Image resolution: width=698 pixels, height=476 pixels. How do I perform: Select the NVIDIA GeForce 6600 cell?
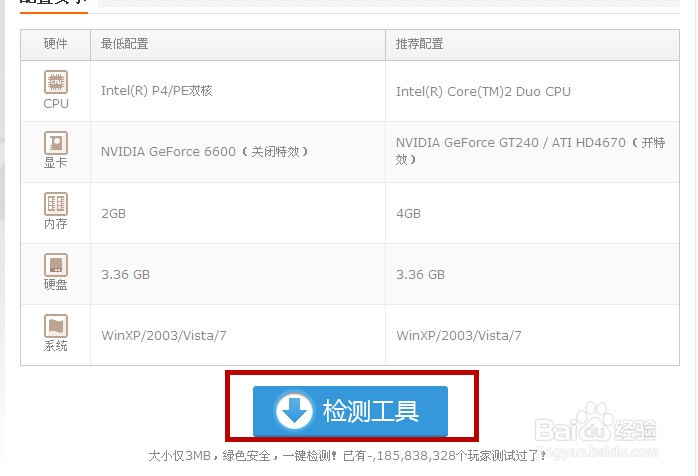(238, 152)
